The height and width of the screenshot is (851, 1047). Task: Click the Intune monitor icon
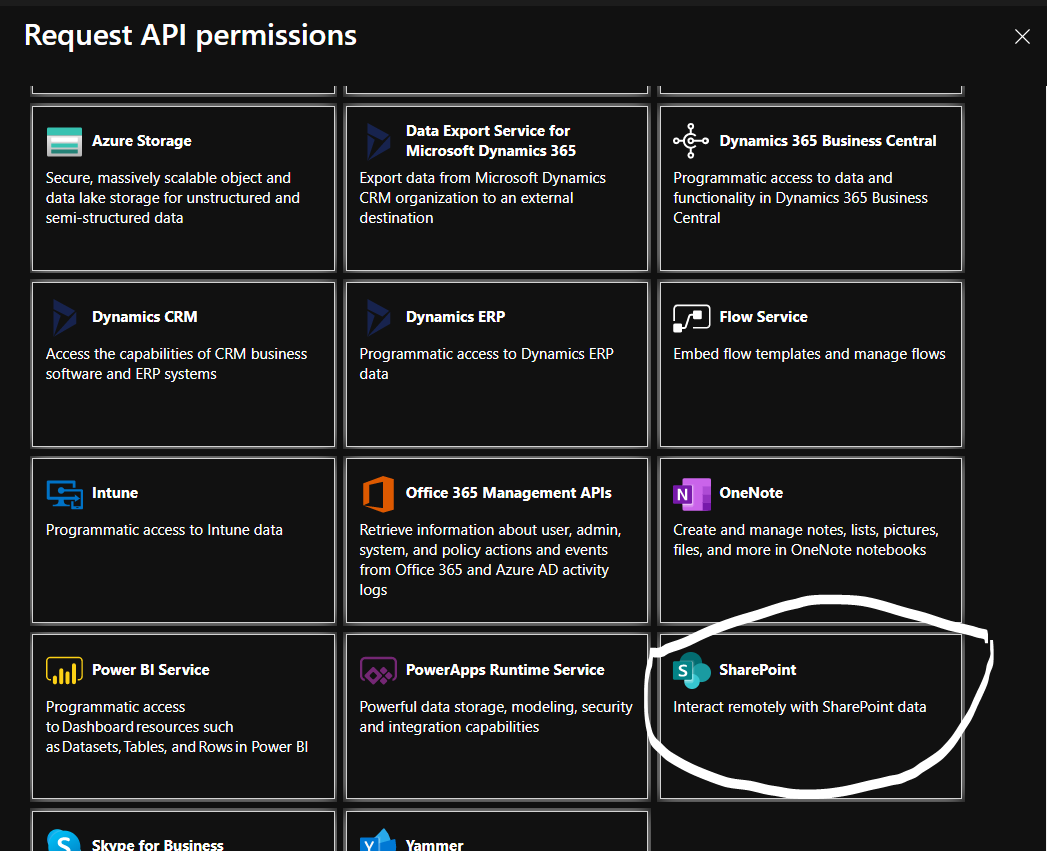click(x=65, y=494)
